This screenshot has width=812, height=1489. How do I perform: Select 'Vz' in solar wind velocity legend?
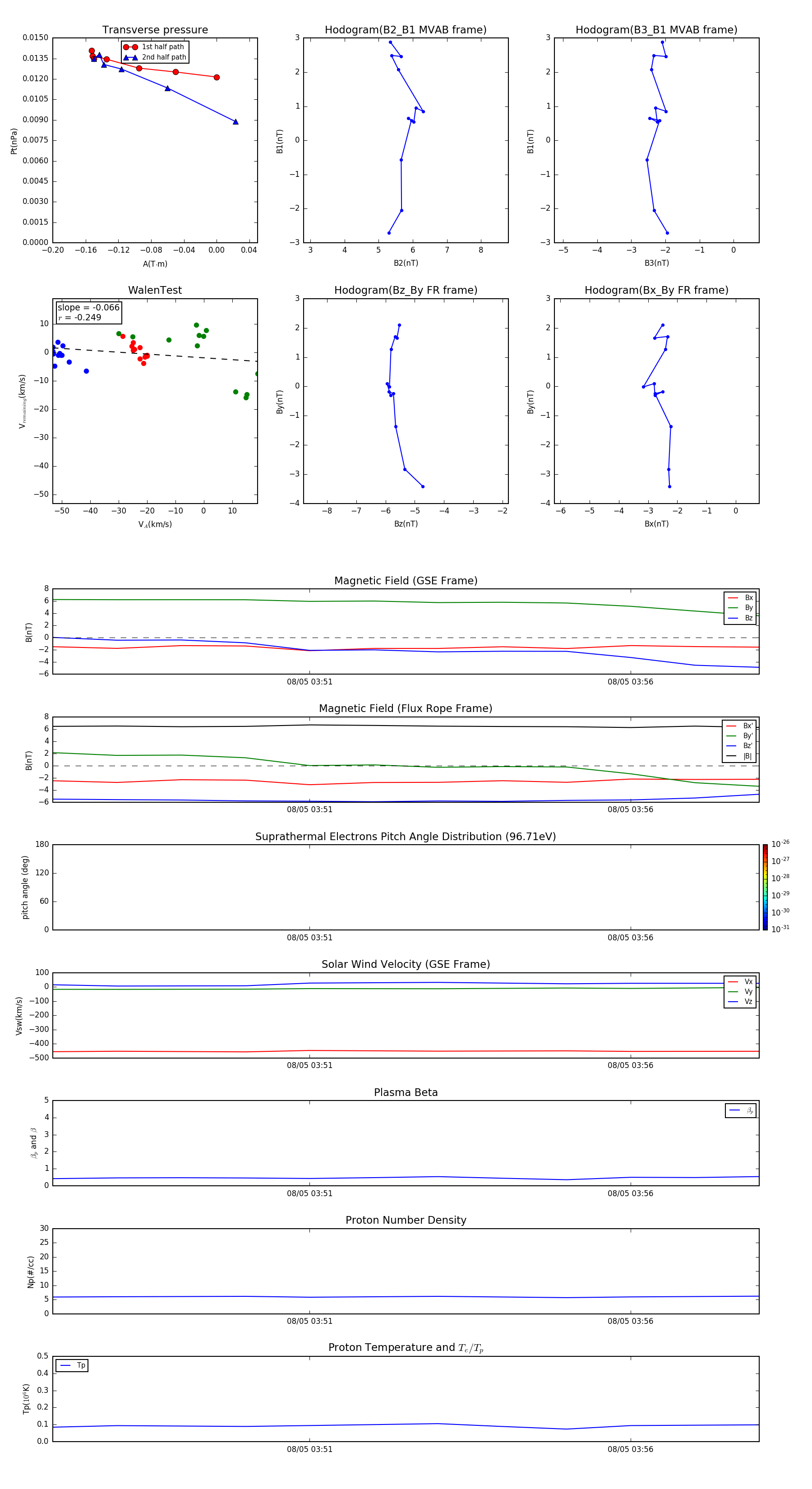(740, 1002)
